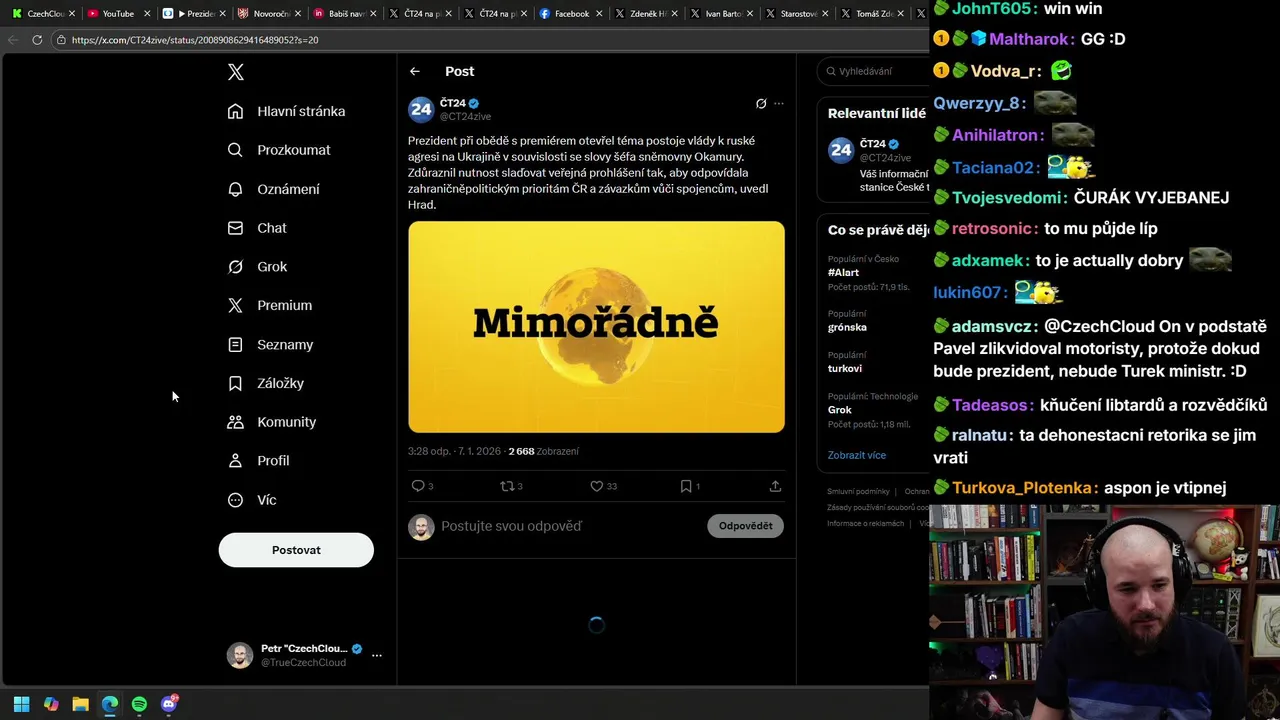The height and width of the screenshot is (720, 1280).
Task: Click the browser back arrow
Action: (x=13, y=40)
